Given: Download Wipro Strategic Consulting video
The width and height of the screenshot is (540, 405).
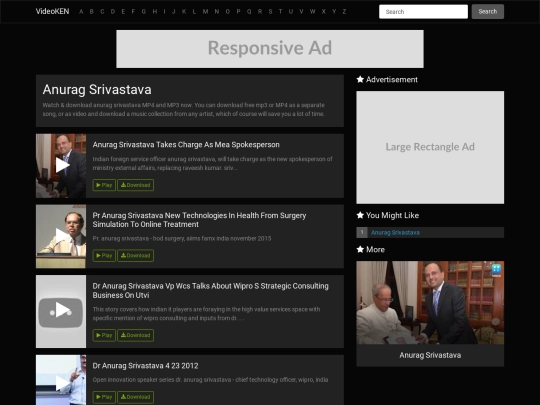Looking at the screenshot, I should click(x=136, y=335).
